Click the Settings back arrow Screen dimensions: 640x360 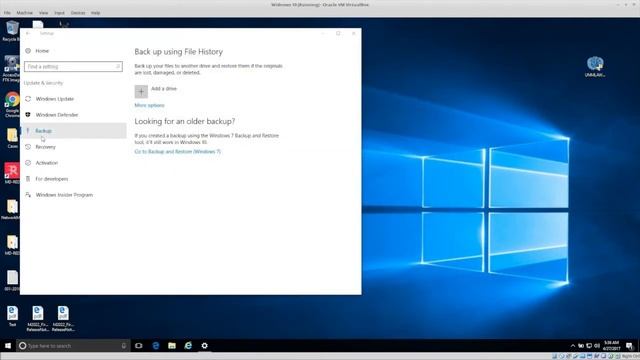[28, 33]
